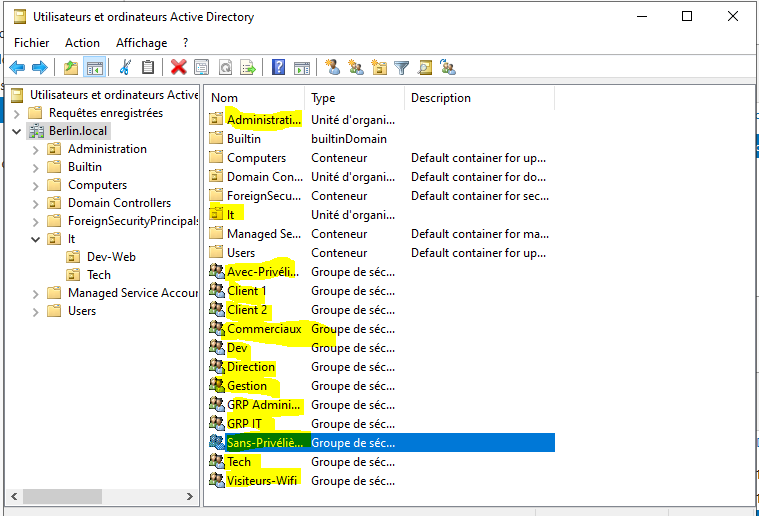
Task: Click the Help question mark toolbar icon
Action: coord(278,67)
